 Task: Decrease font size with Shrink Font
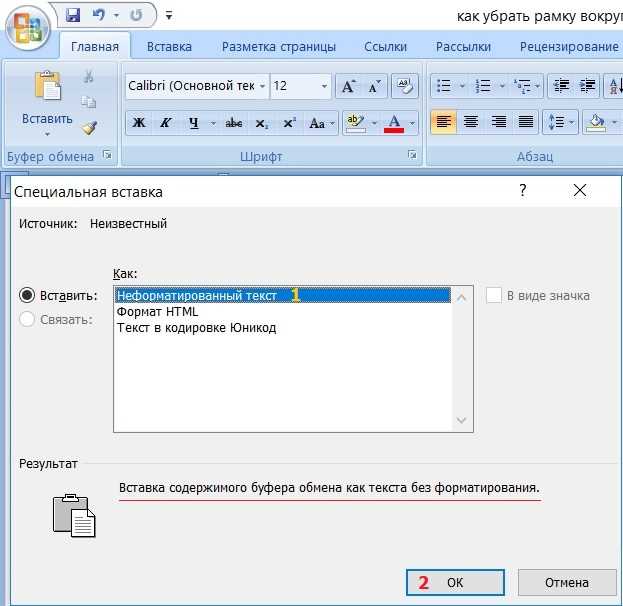pyautogui.click(x=374, y=86)
